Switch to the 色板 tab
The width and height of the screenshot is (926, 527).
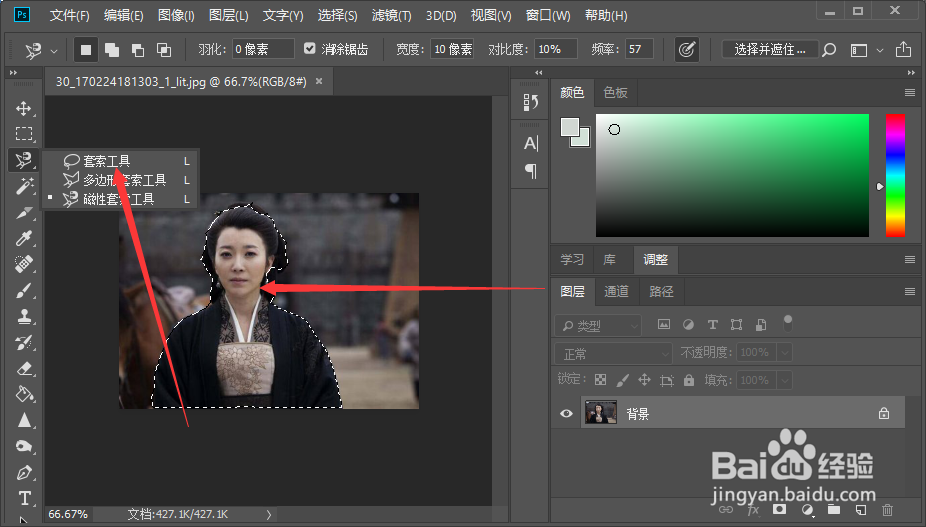click(x=615, y=92)
